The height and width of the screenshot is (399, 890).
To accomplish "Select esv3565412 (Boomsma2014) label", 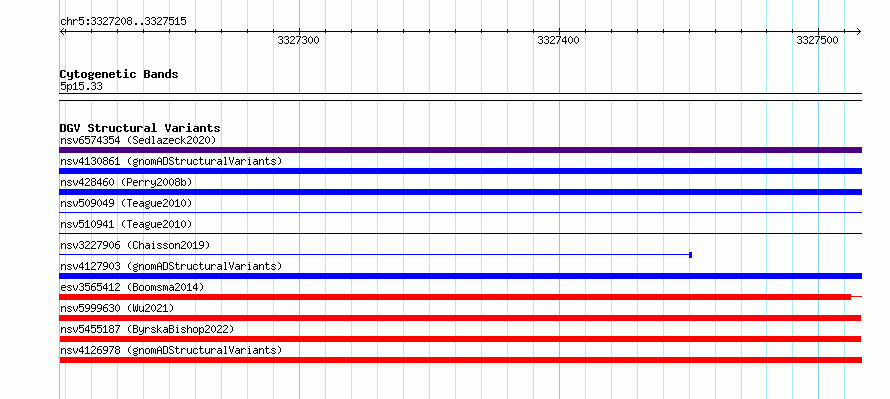I will (x=132, y=287).
